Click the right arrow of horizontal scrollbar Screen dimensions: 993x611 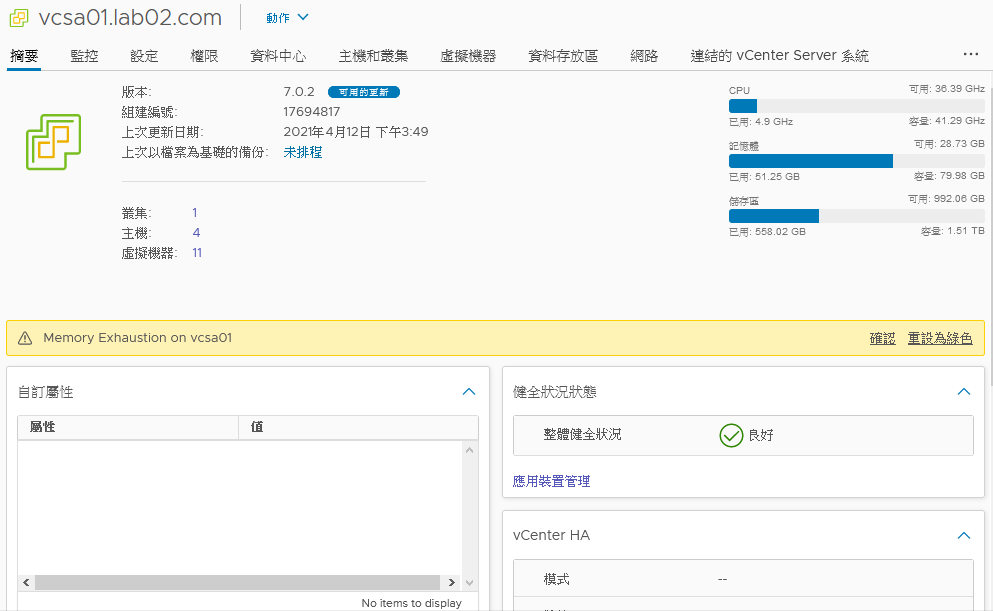pos(452,583)
